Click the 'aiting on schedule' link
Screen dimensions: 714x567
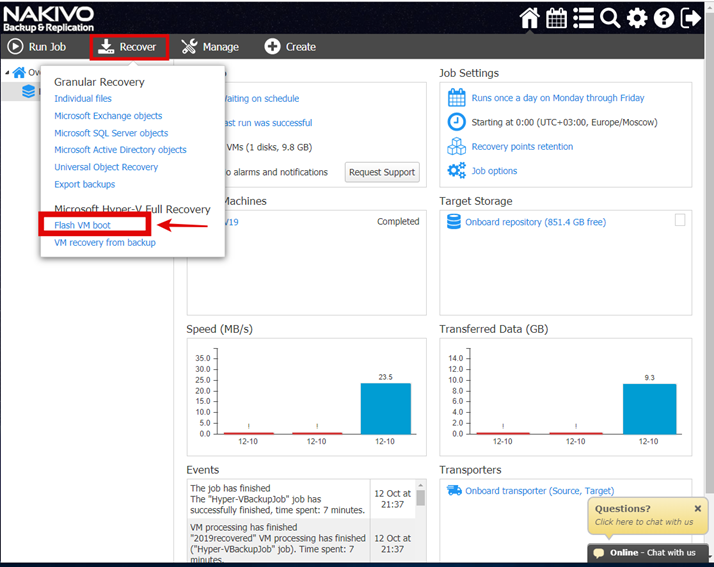263,99
